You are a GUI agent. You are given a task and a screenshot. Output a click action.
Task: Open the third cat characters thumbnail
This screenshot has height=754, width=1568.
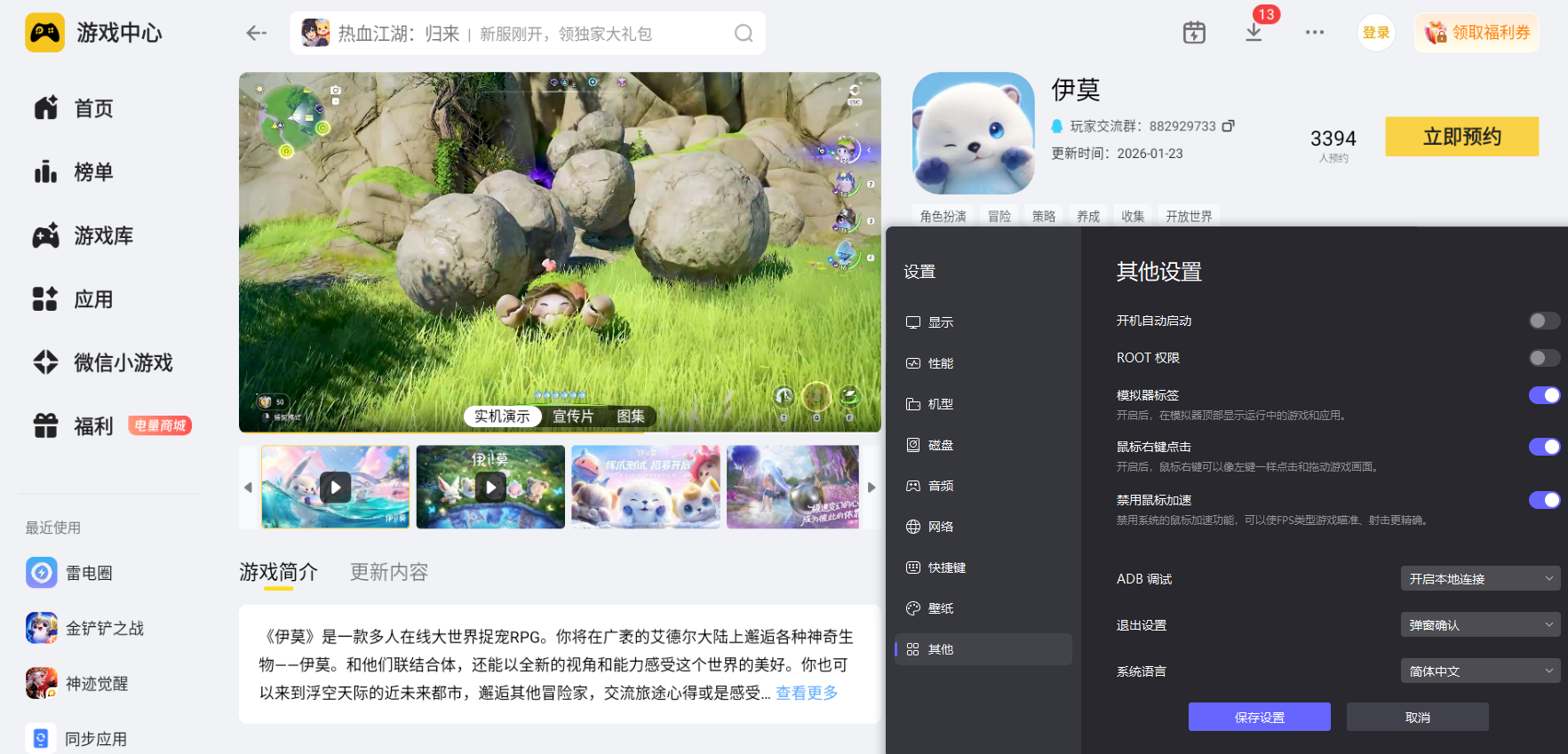(646, 487)
